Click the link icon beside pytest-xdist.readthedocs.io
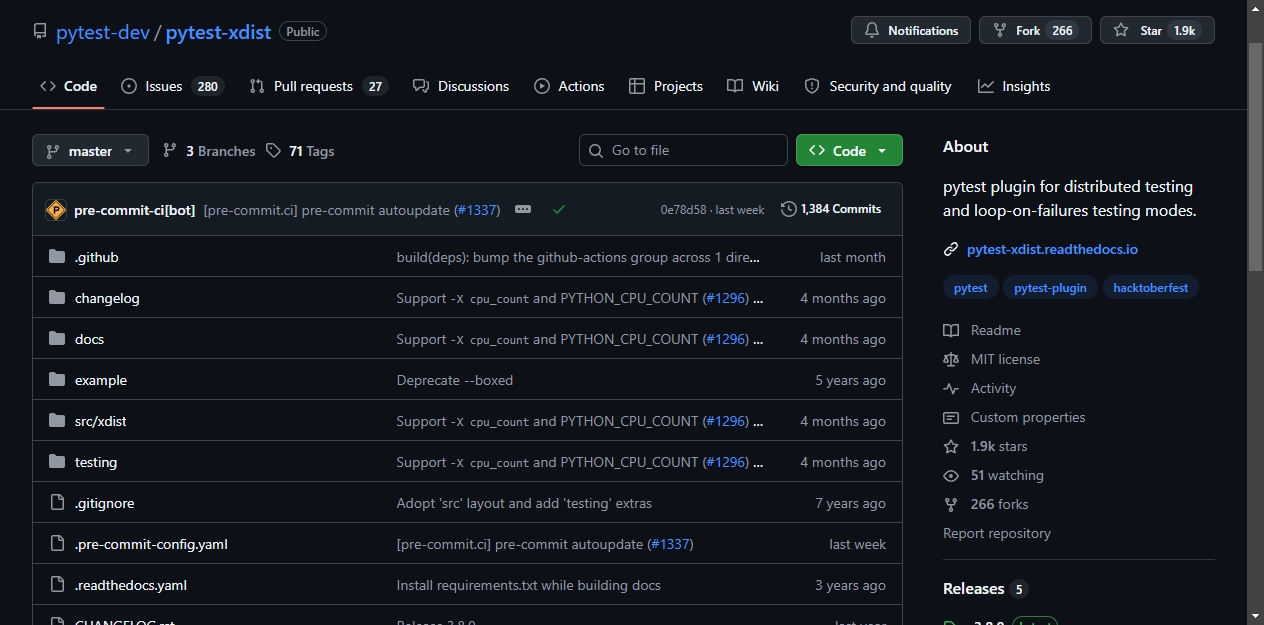The width and height of the screenshot is (1264, 625). tap(951, 249)
